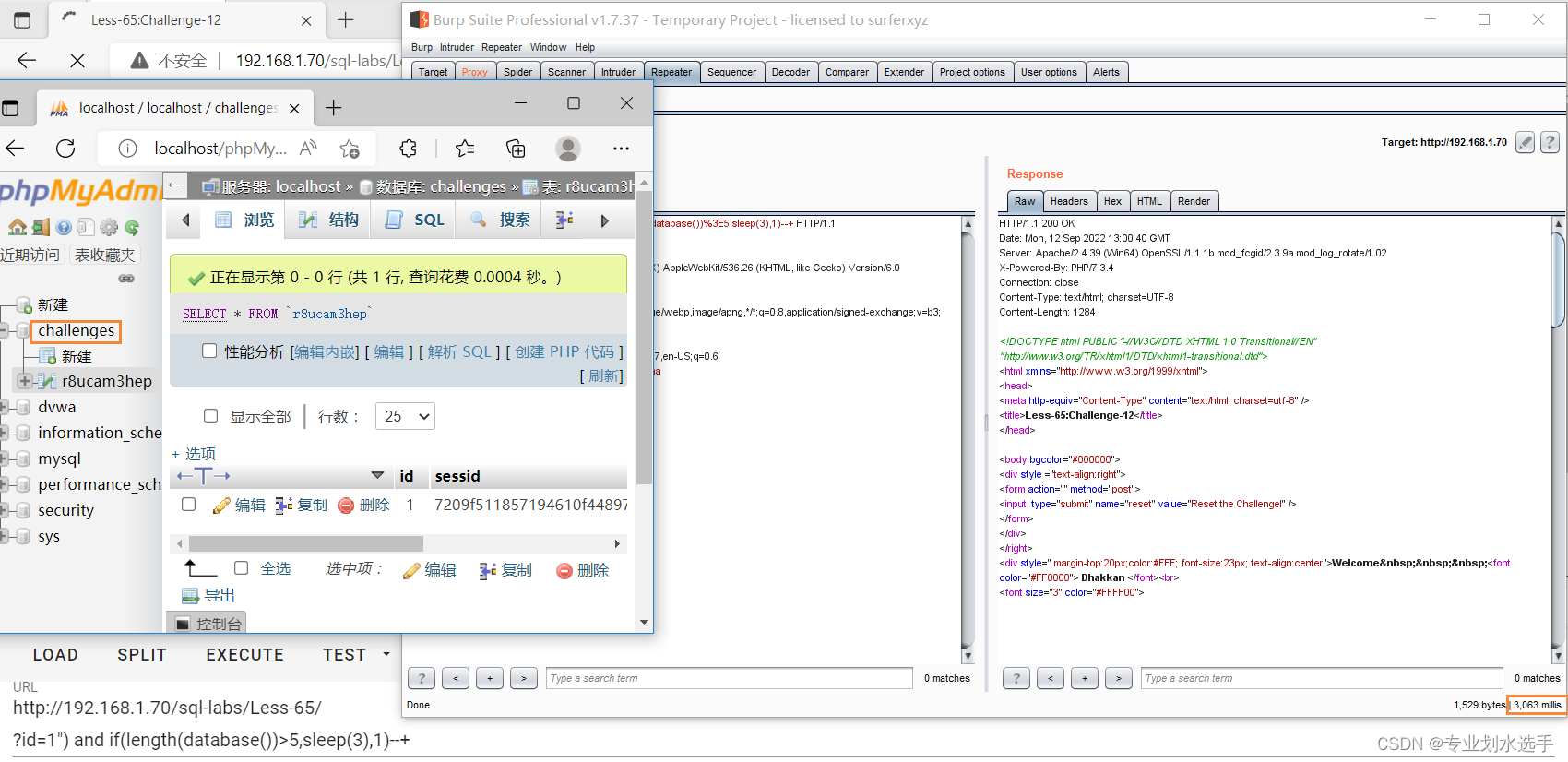Image resolution: width=1568 pixels, height=762 pixels.
Task: Focus the response search term field
Action: click(x=1322, y=678)
